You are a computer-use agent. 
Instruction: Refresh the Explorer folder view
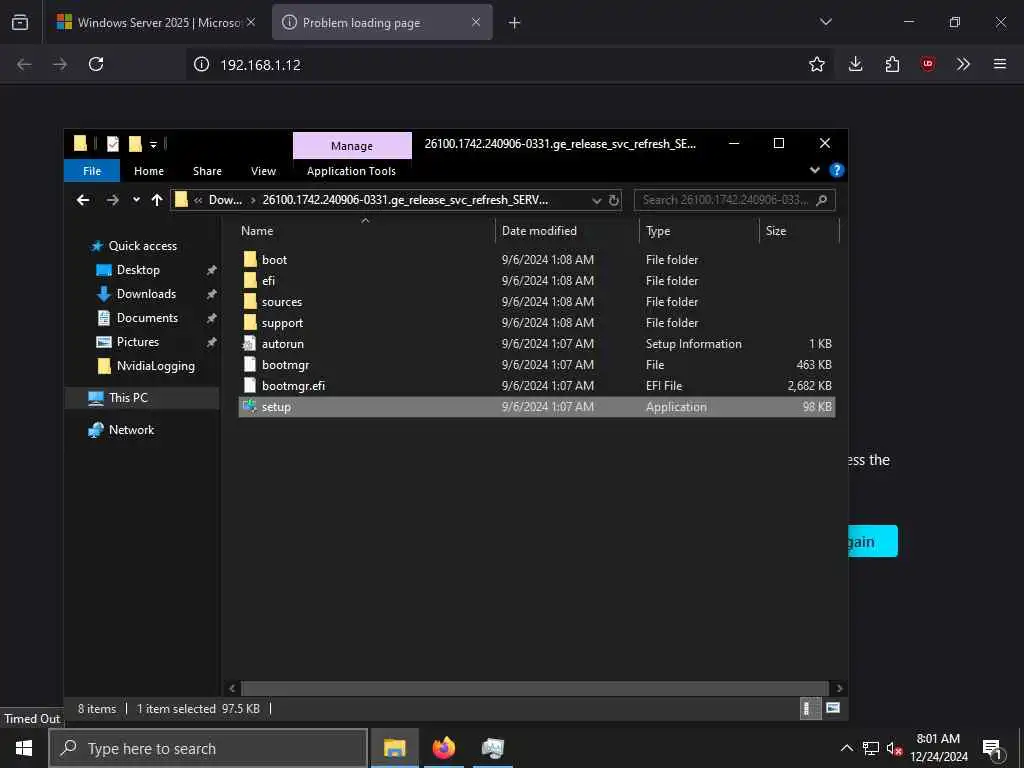[x=614, y=200]
